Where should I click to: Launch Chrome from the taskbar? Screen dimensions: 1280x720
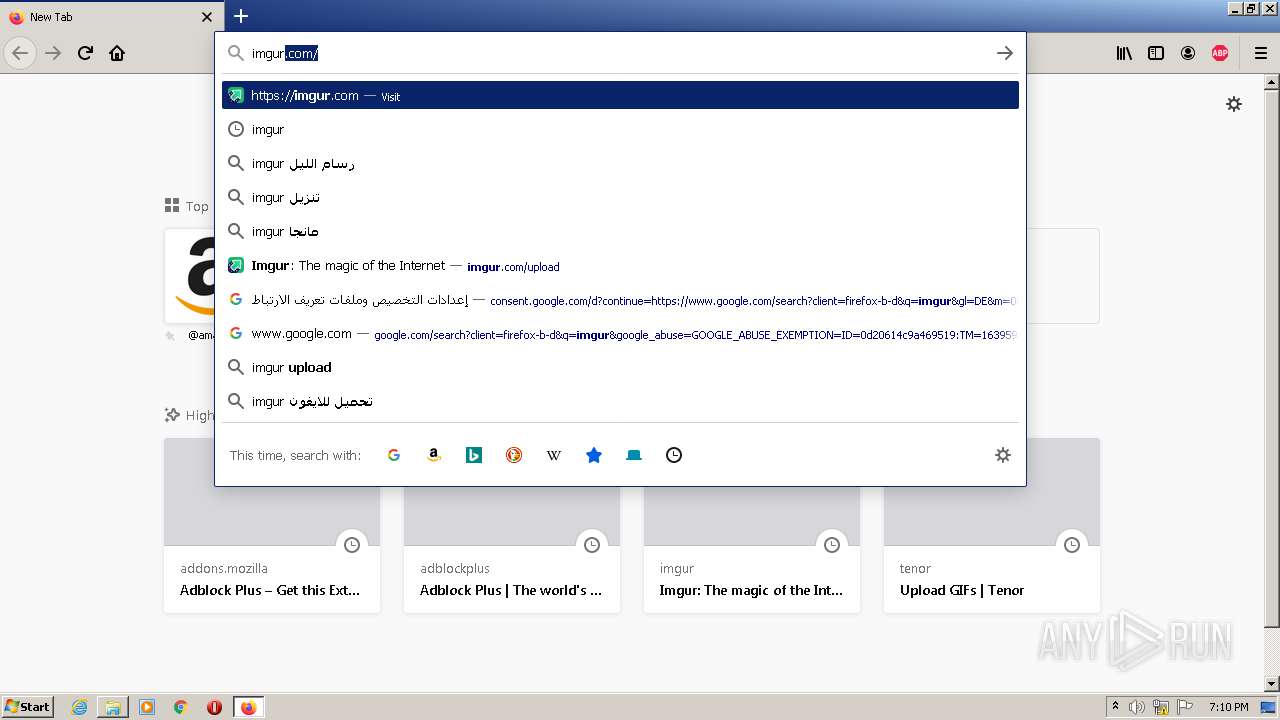pyautogui.click(x=181, y=707)
